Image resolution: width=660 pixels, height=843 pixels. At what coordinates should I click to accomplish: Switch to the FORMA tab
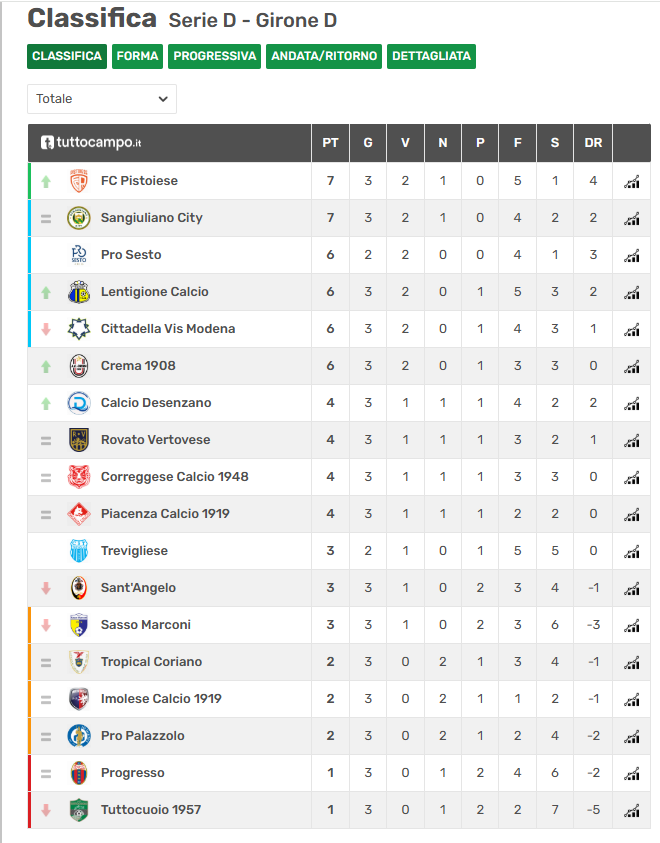point(137,56)
